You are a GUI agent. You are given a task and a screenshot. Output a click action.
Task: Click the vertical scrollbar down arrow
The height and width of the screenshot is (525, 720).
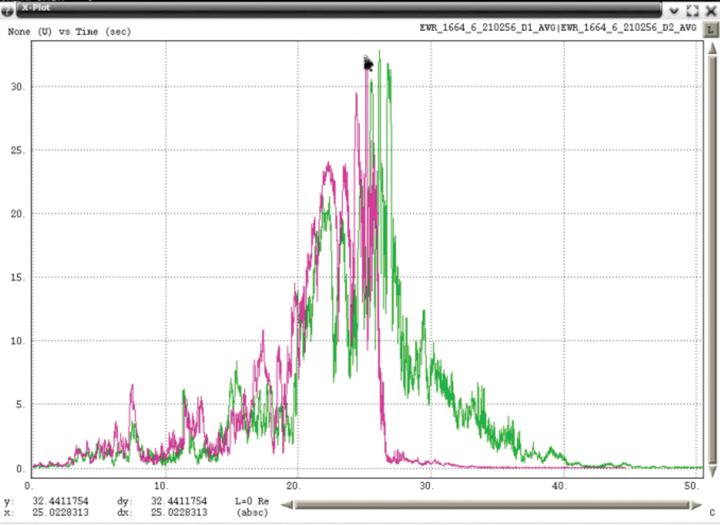pos(711,470)
